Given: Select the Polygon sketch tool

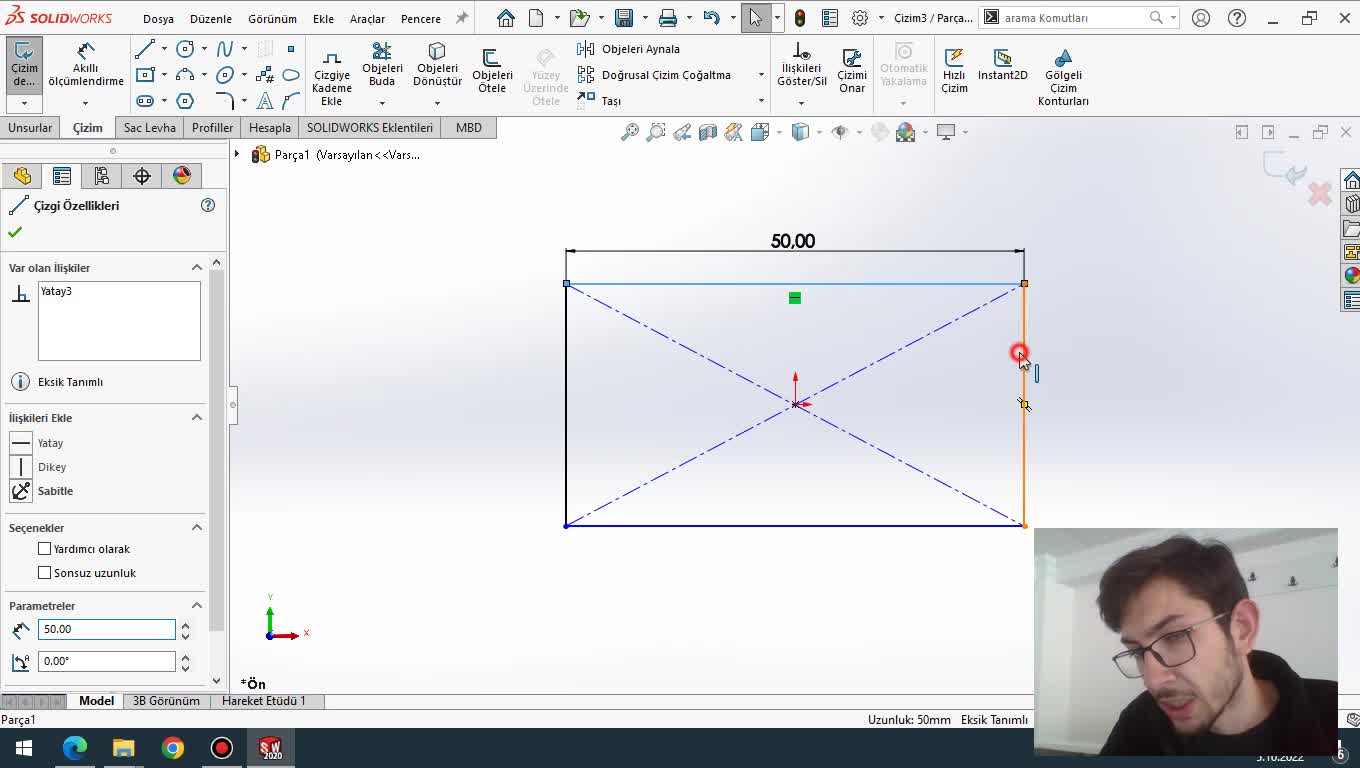Looking at the screenshot, I should click(185, 101).
